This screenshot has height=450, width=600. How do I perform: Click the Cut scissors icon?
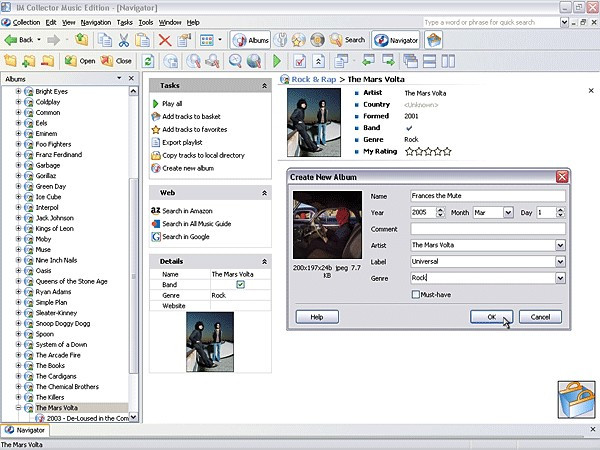pyautogui.click(x=123, y=40)
